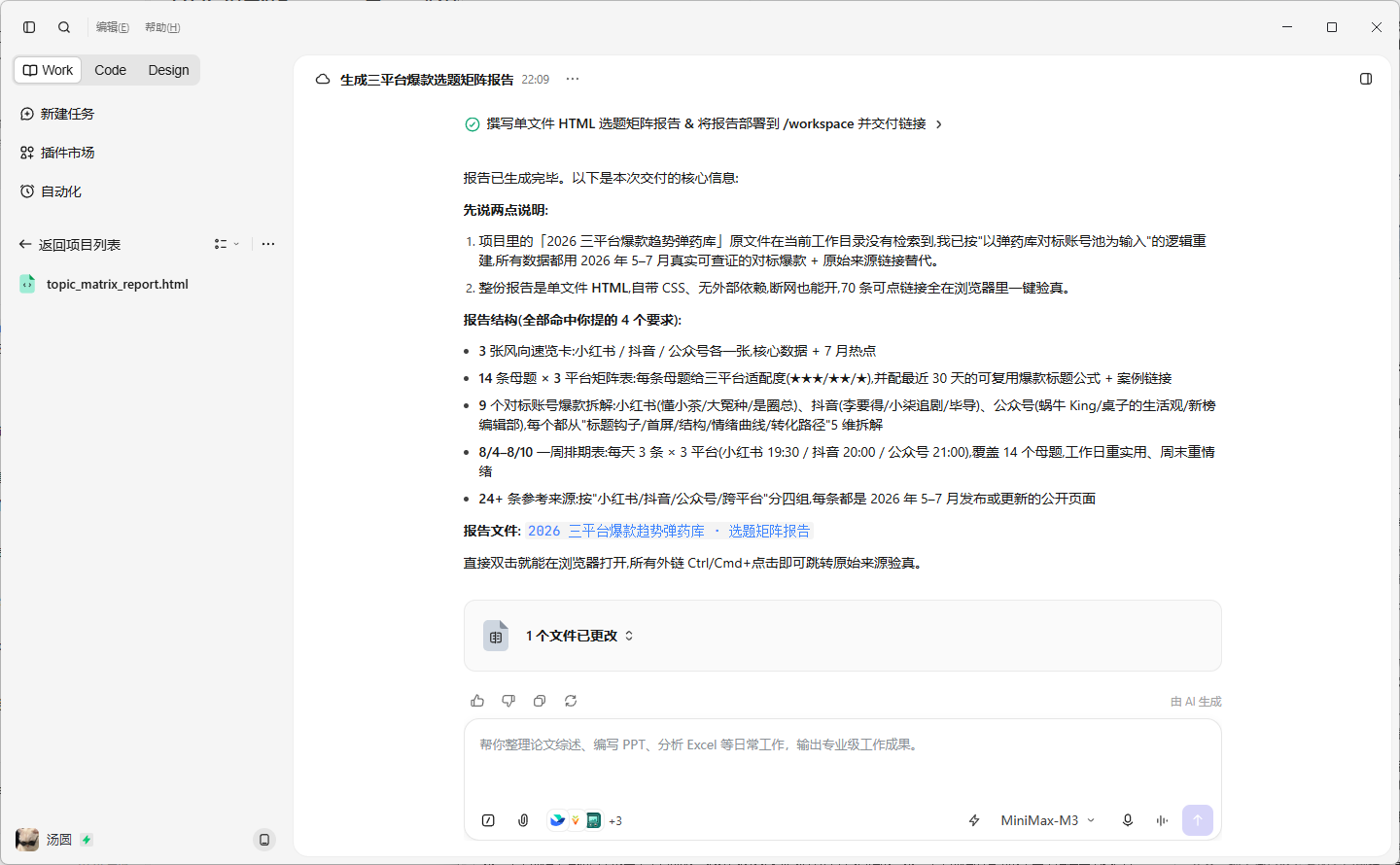Go back via 返回项目列表
1400x865 pixels.
pyautogui.click(x=70, y=245)
